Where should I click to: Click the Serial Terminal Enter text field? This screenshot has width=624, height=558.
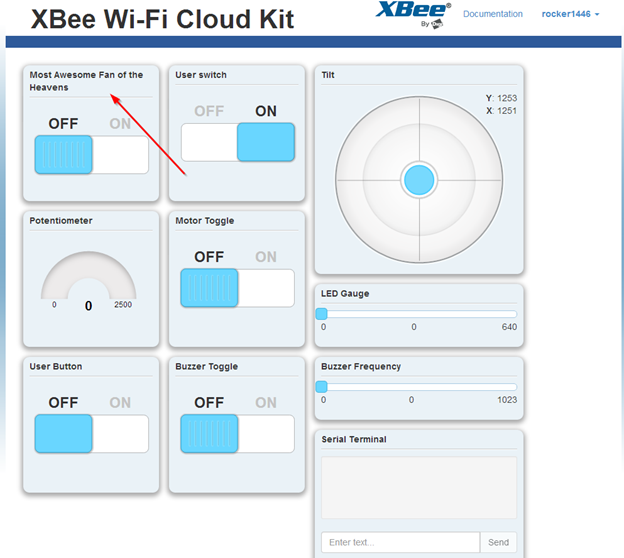(400, 542)
